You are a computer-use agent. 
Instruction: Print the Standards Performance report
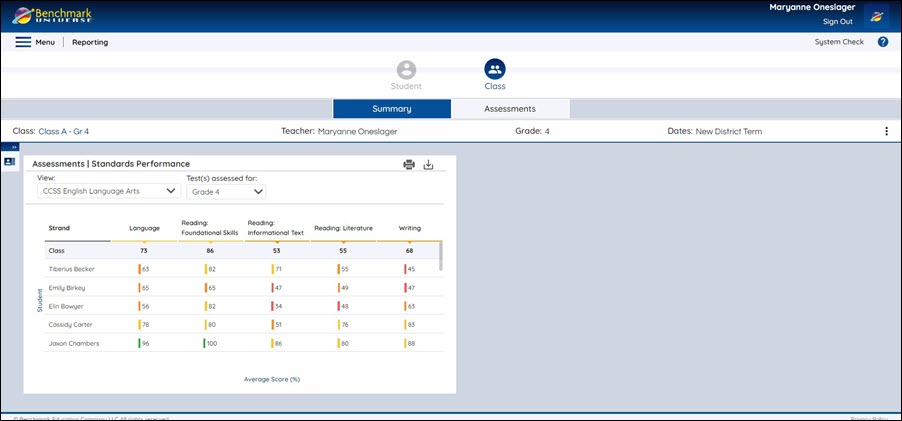click(x=409, y=165)
